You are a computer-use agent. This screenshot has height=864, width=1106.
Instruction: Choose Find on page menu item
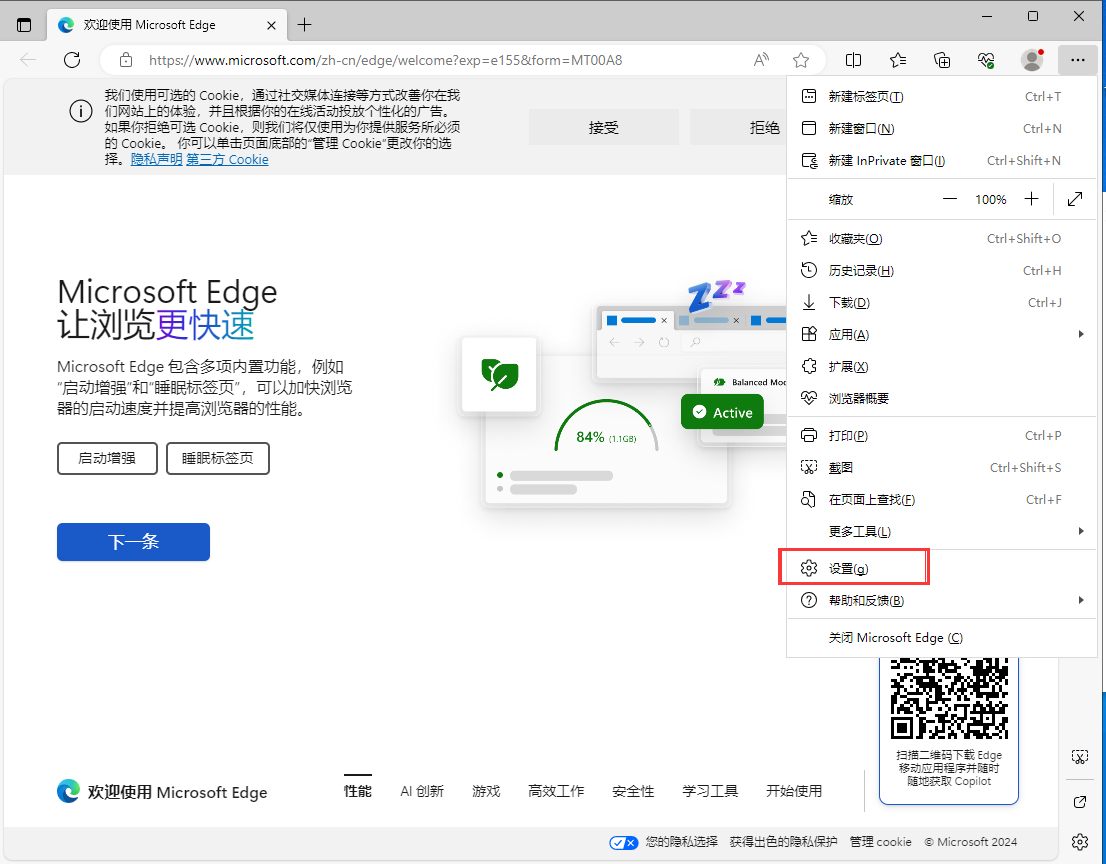[942, 499]
